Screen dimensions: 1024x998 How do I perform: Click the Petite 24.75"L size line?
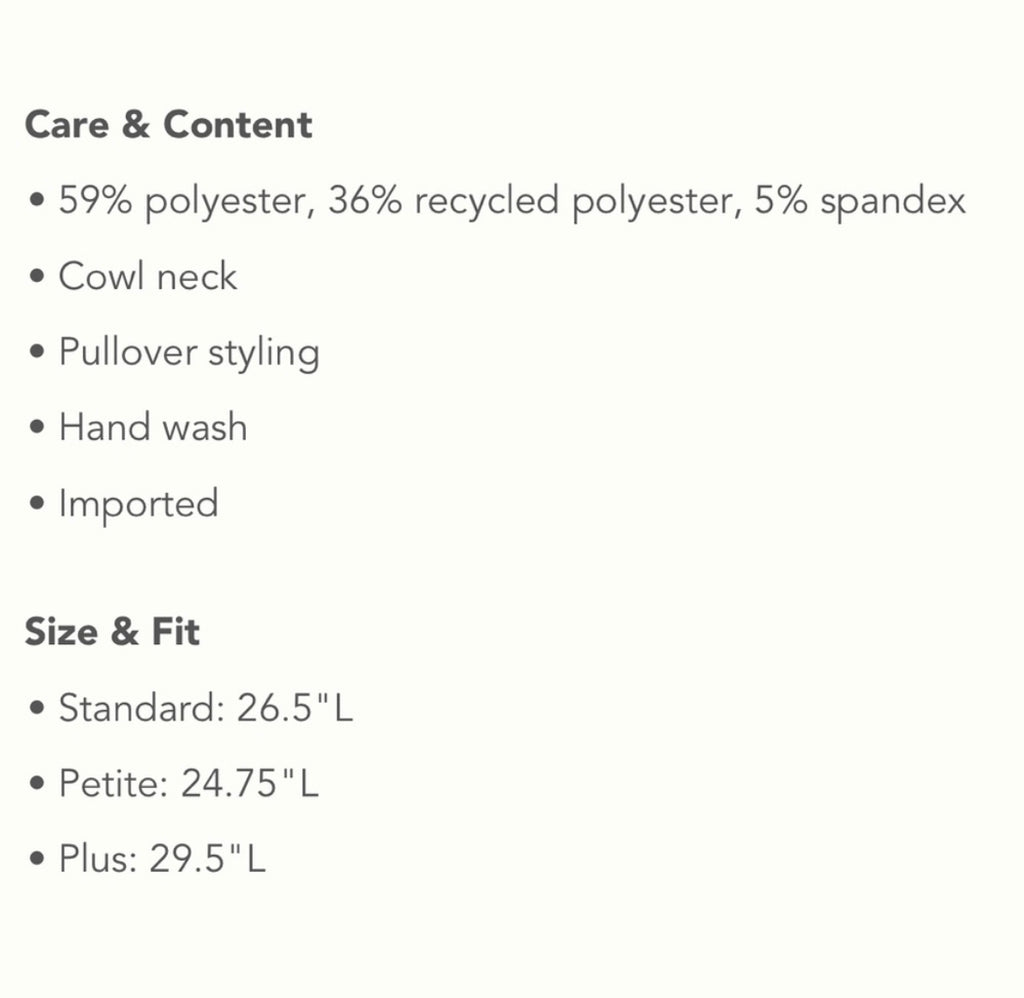tap(189, 783)
